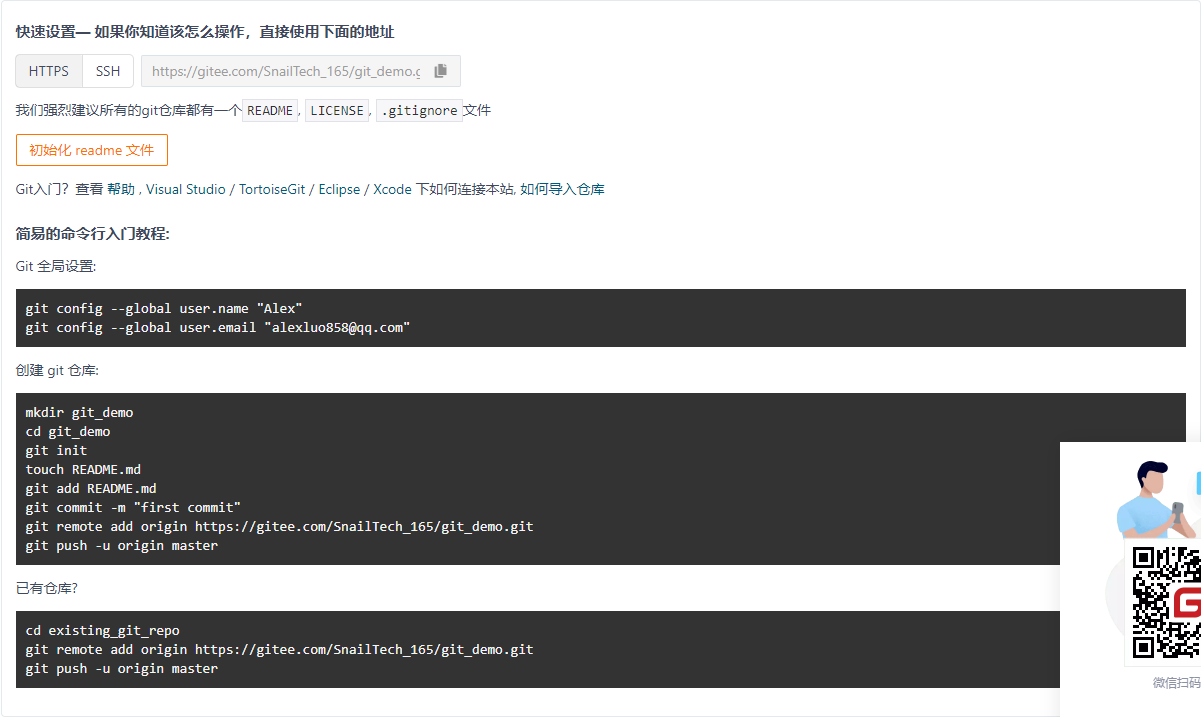Open the 帮助 help link

pos(121,189)
